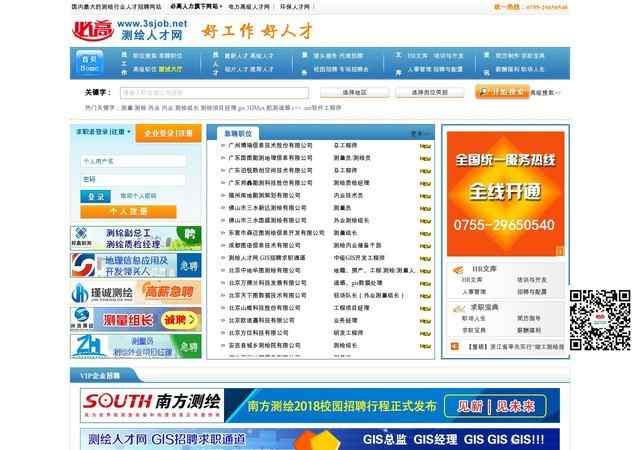Screen dimensions: 640x450
Task: Click the arrow bullet beside 北京山维科技 row
Action: click(223, 308)
